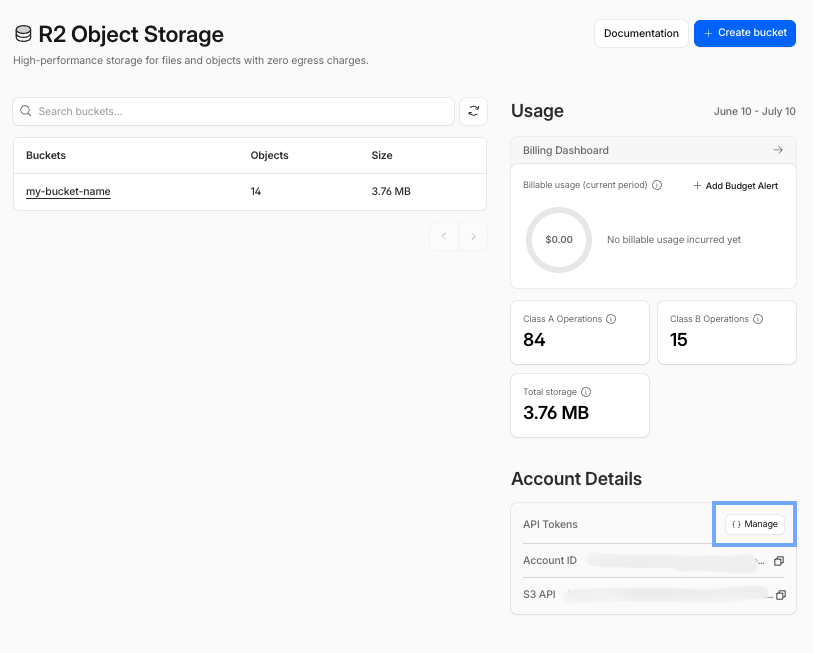Add a Budget Alert
This screenshot has width=813, height=653.
736,186
